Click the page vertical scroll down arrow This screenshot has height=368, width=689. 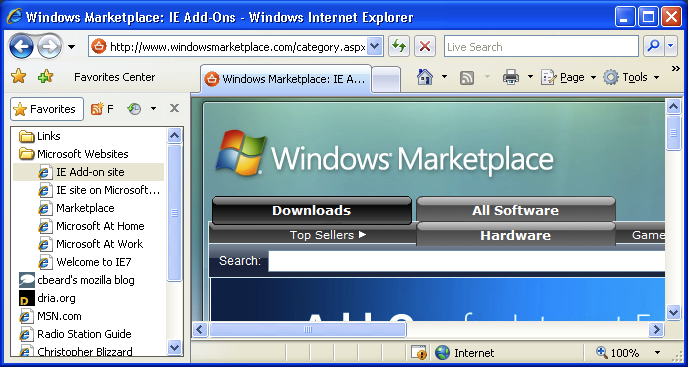[x=673, y=313]
